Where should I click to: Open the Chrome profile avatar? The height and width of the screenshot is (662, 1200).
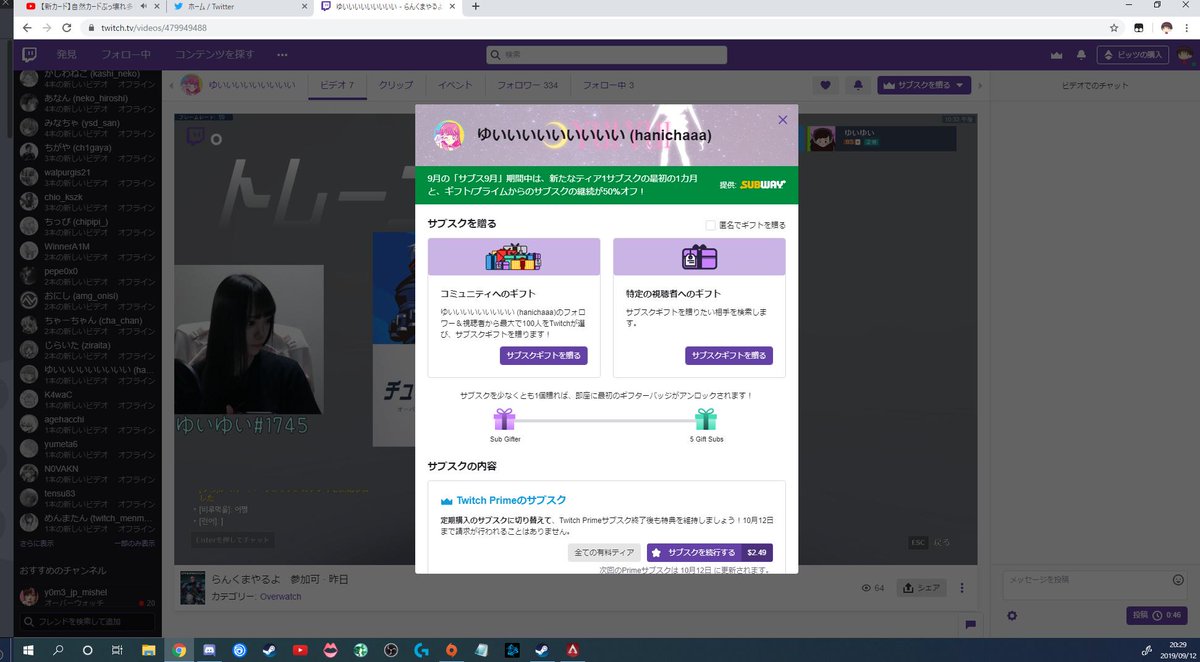[x=1166, y=28]
